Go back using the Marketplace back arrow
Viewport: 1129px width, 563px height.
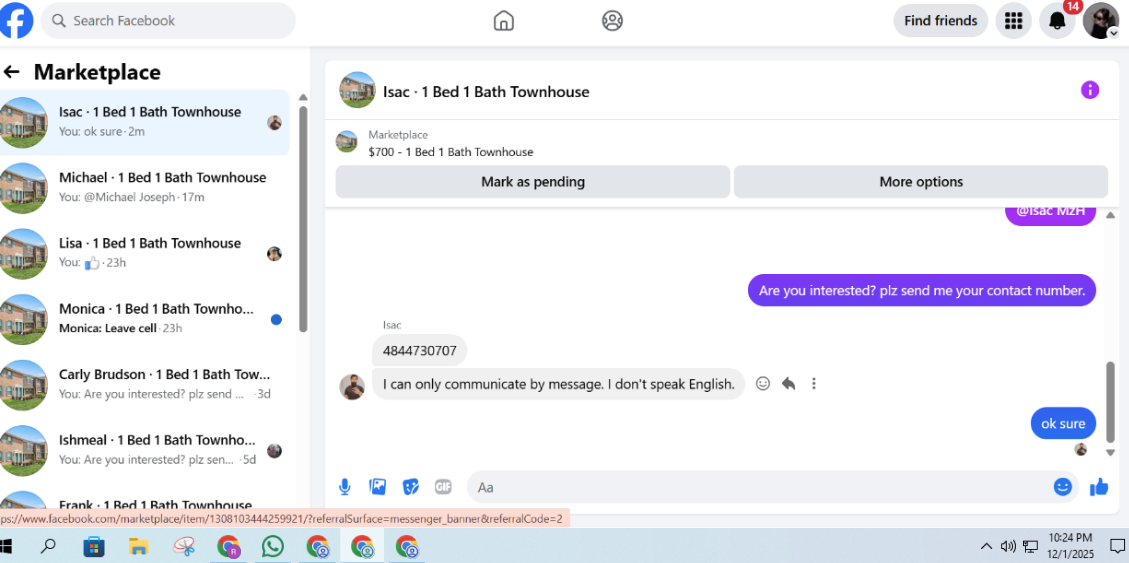point(12,72)
